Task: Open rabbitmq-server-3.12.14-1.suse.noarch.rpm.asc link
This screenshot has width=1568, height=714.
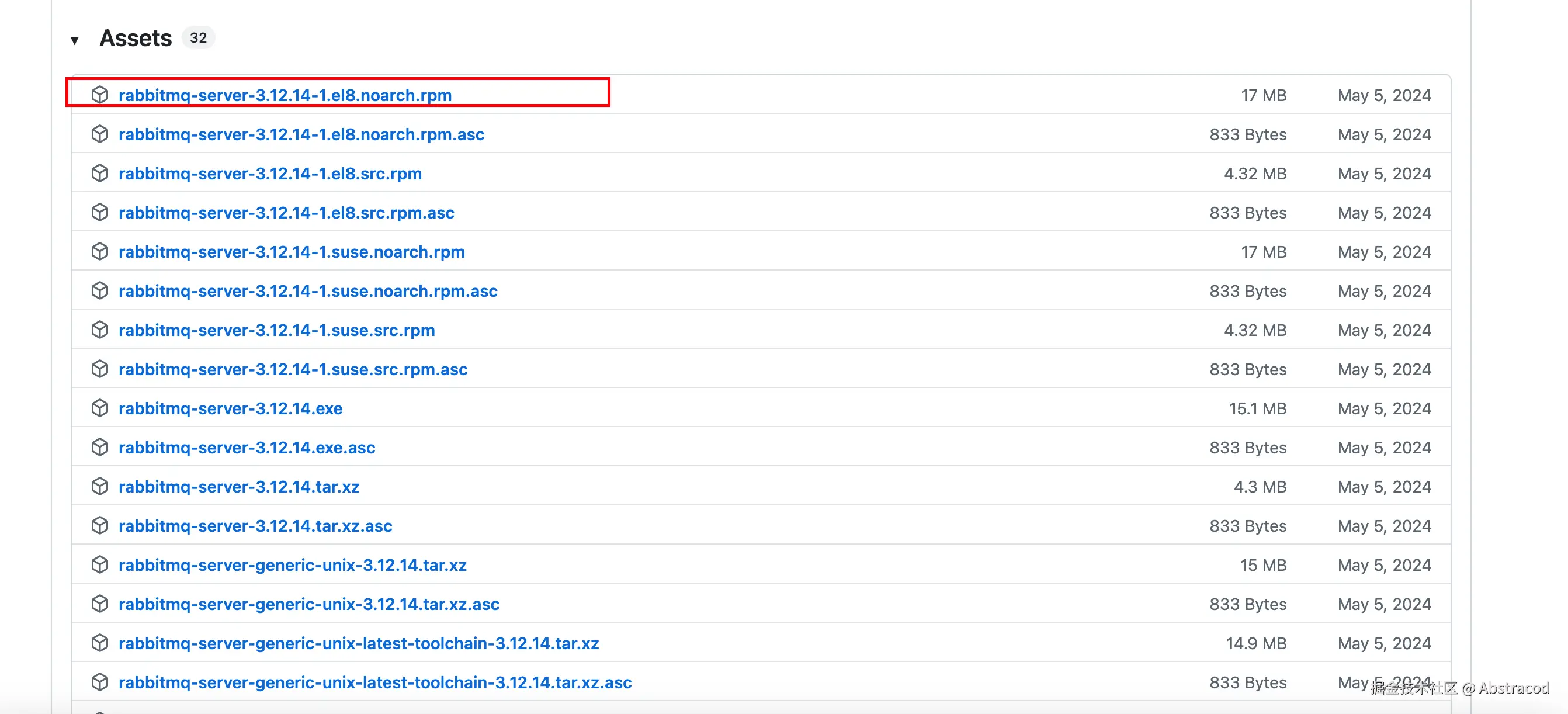Action: point(308,292)
